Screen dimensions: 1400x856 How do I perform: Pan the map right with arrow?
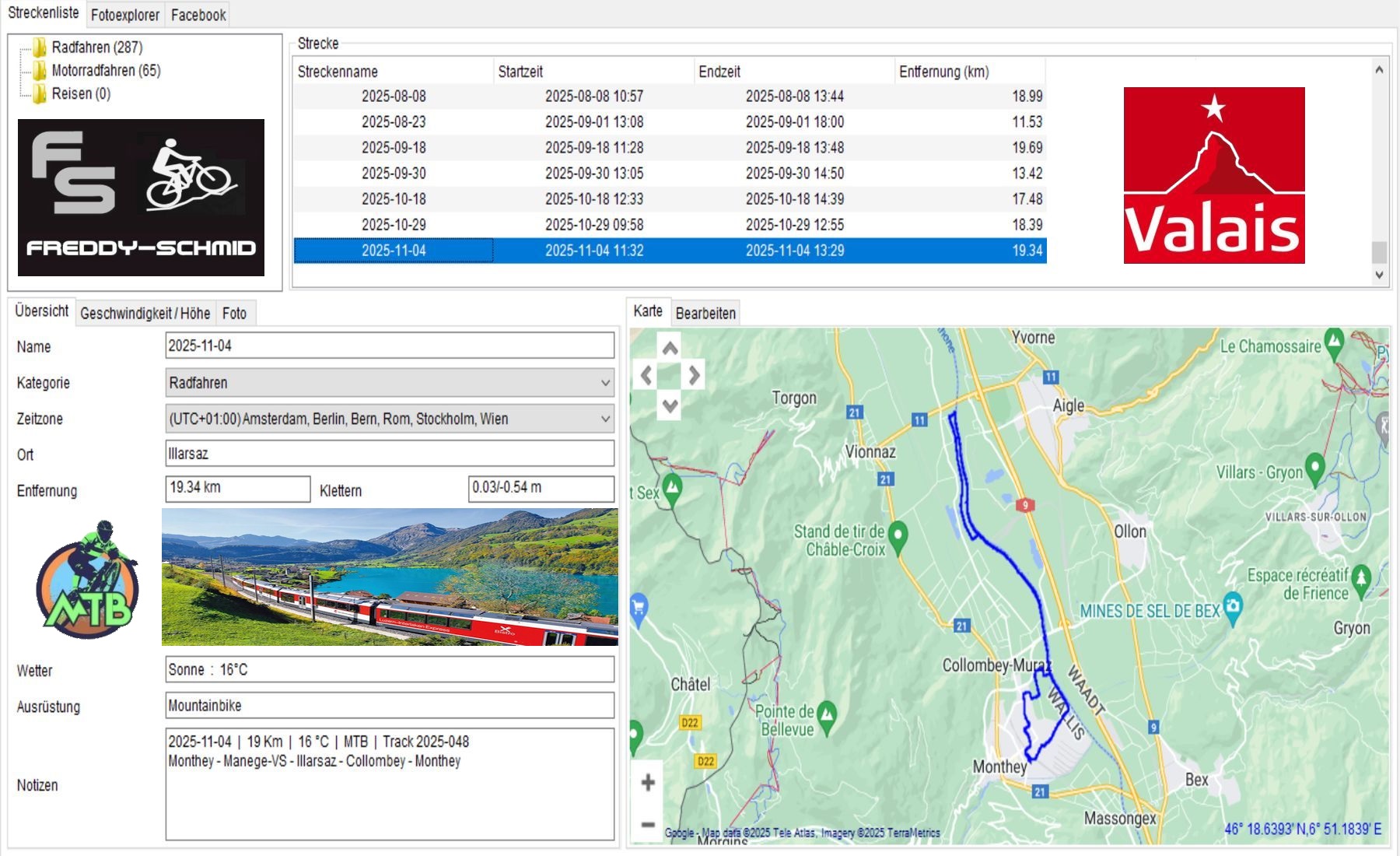[x=694, y=376]
